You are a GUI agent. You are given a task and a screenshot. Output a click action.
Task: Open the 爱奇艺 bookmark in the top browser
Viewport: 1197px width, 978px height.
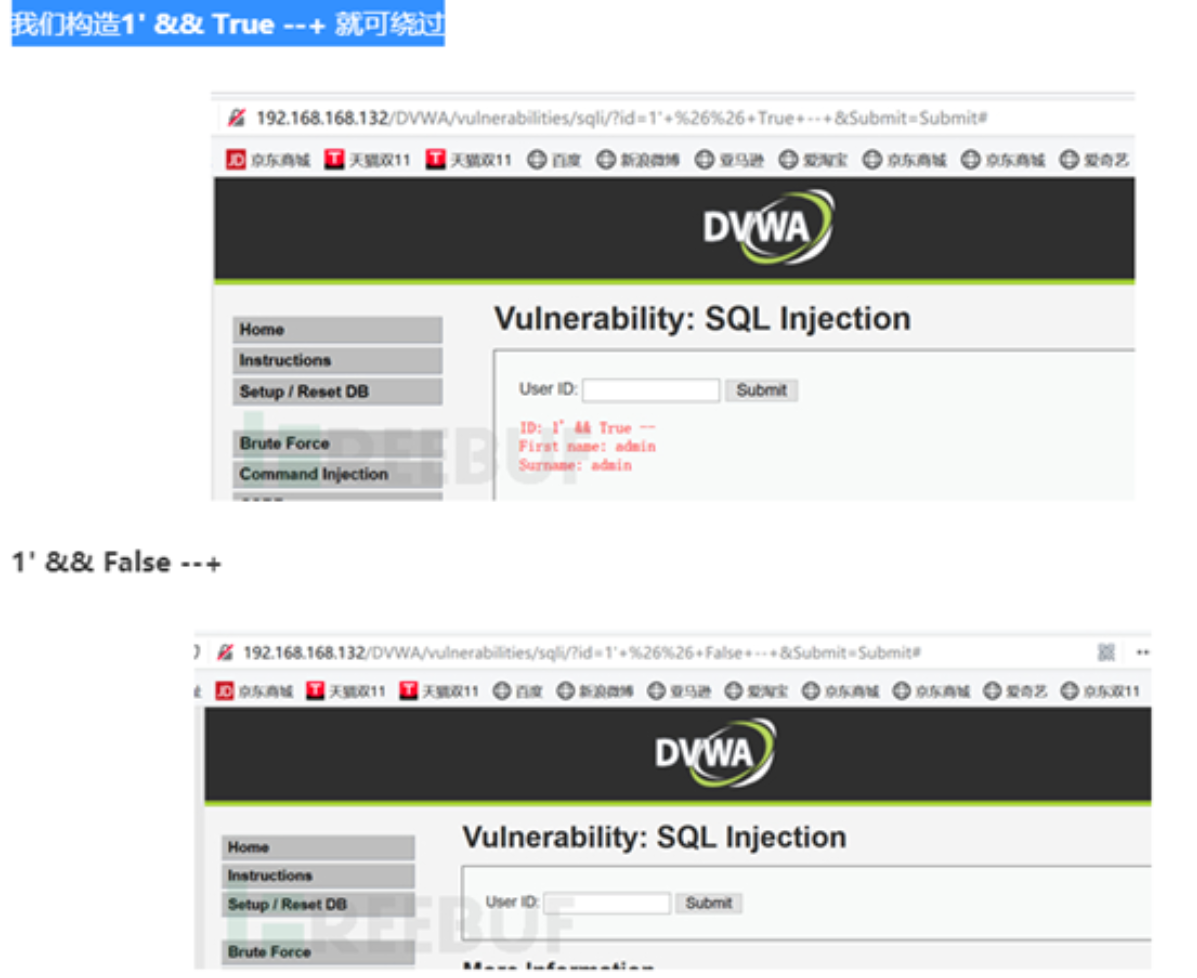pyautogui.click(x=1094, y=160)
